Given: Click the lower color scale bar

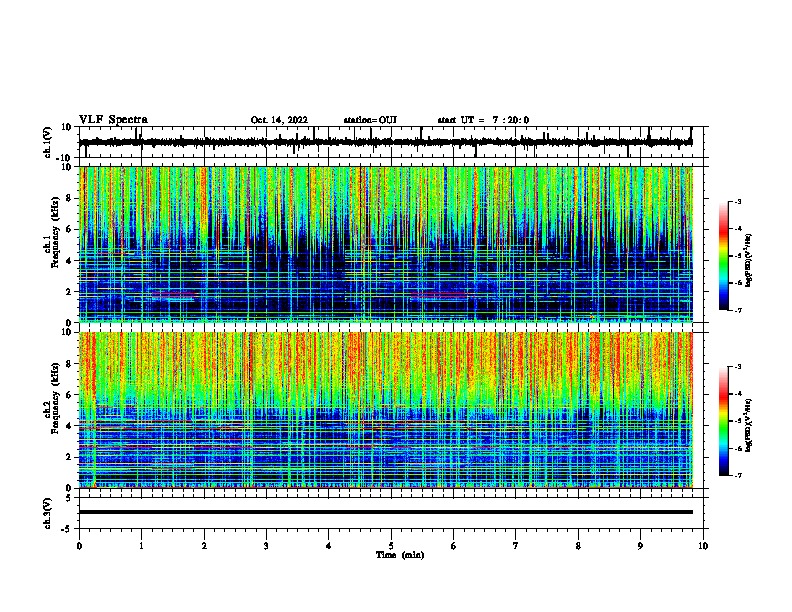Looking at the screenshot, I should pyautogui.click(x=724, y=421).
